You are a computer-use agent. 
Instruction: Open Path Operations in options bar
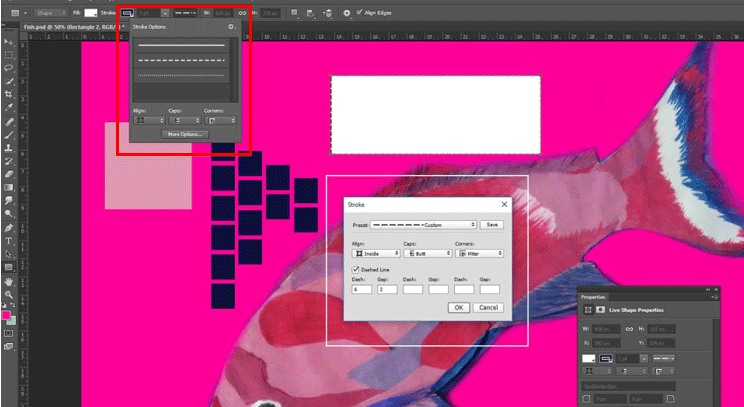pyautogui.click(x=295, y=13)
